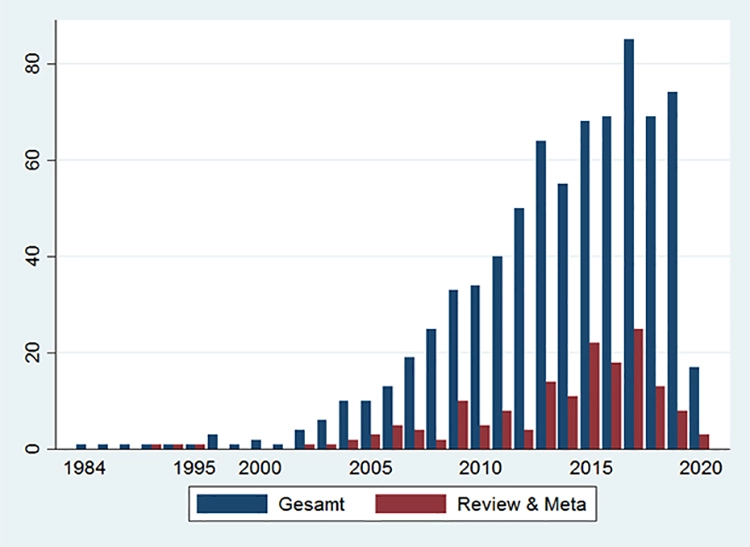Screen dimensions: 750x547
Task: Select the 40 y-axis label
Action: 34,257
